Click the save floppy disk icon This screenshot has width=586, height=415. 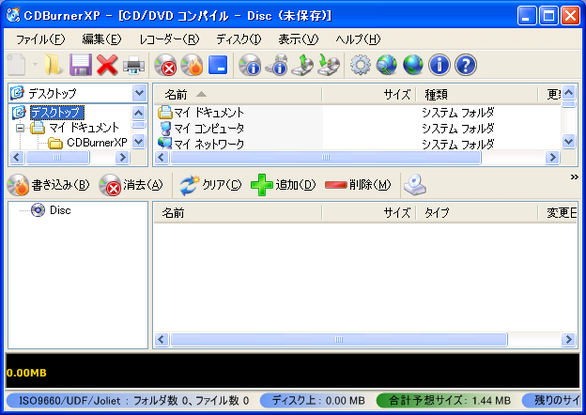click(x=81, y=65)
